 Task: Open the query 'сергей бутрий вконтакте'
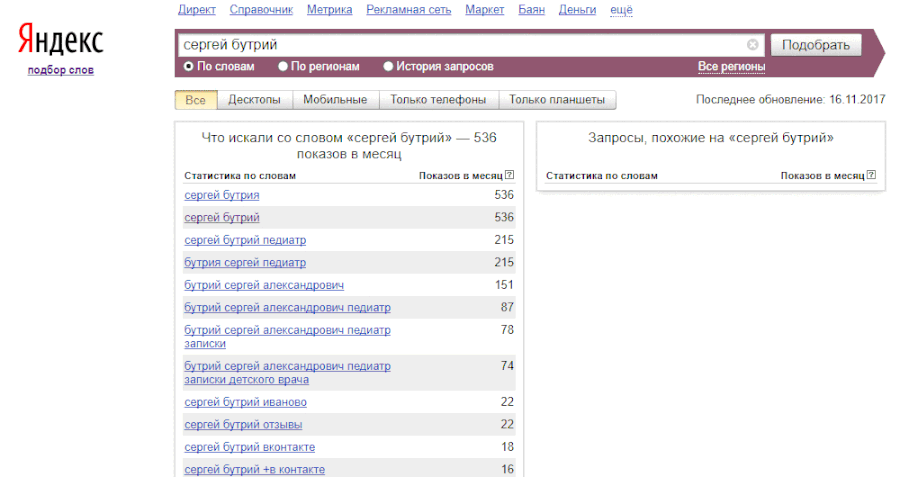250,447
